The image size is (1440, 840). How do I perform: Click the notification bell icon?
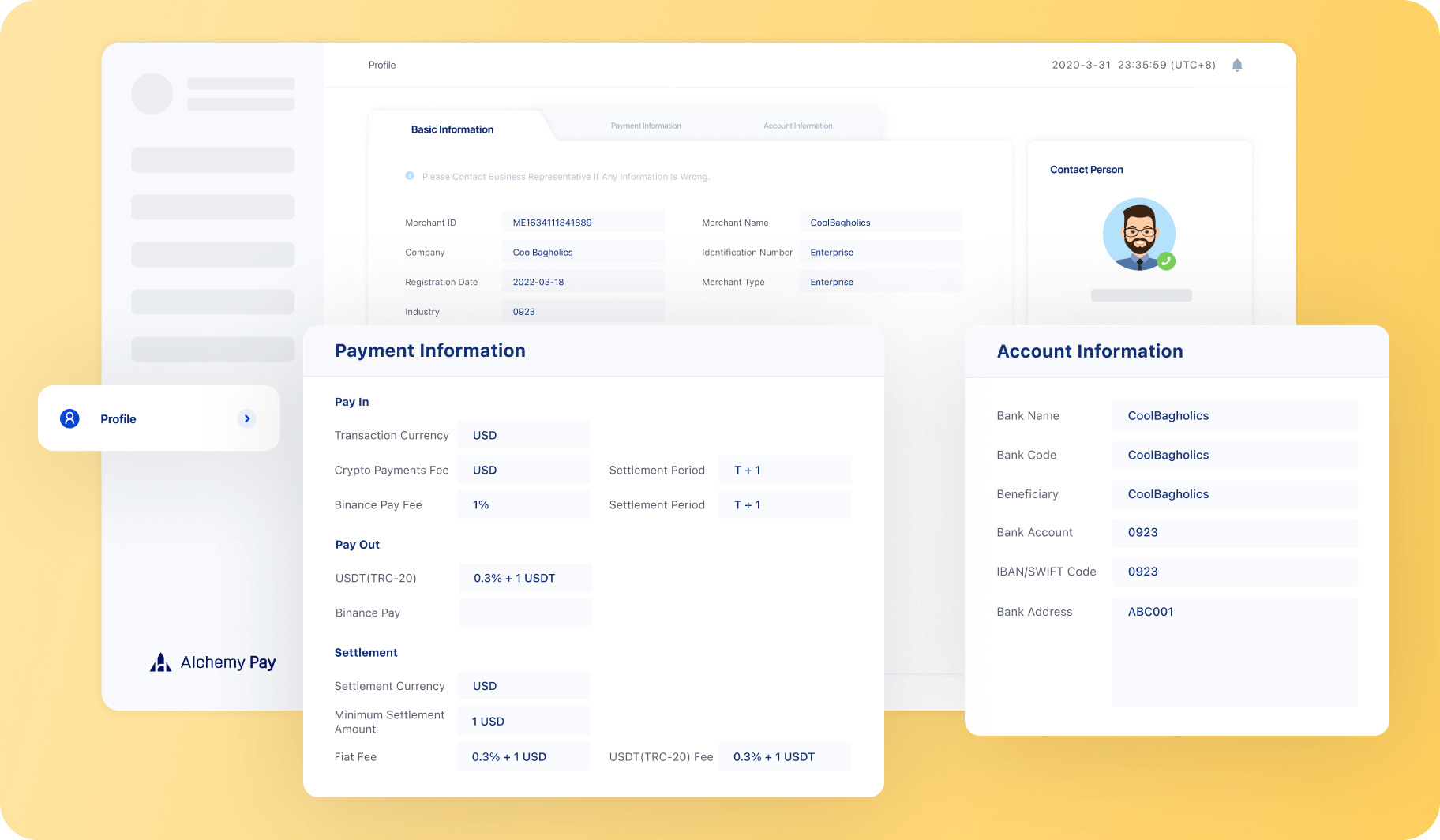tap(1237, 66)
